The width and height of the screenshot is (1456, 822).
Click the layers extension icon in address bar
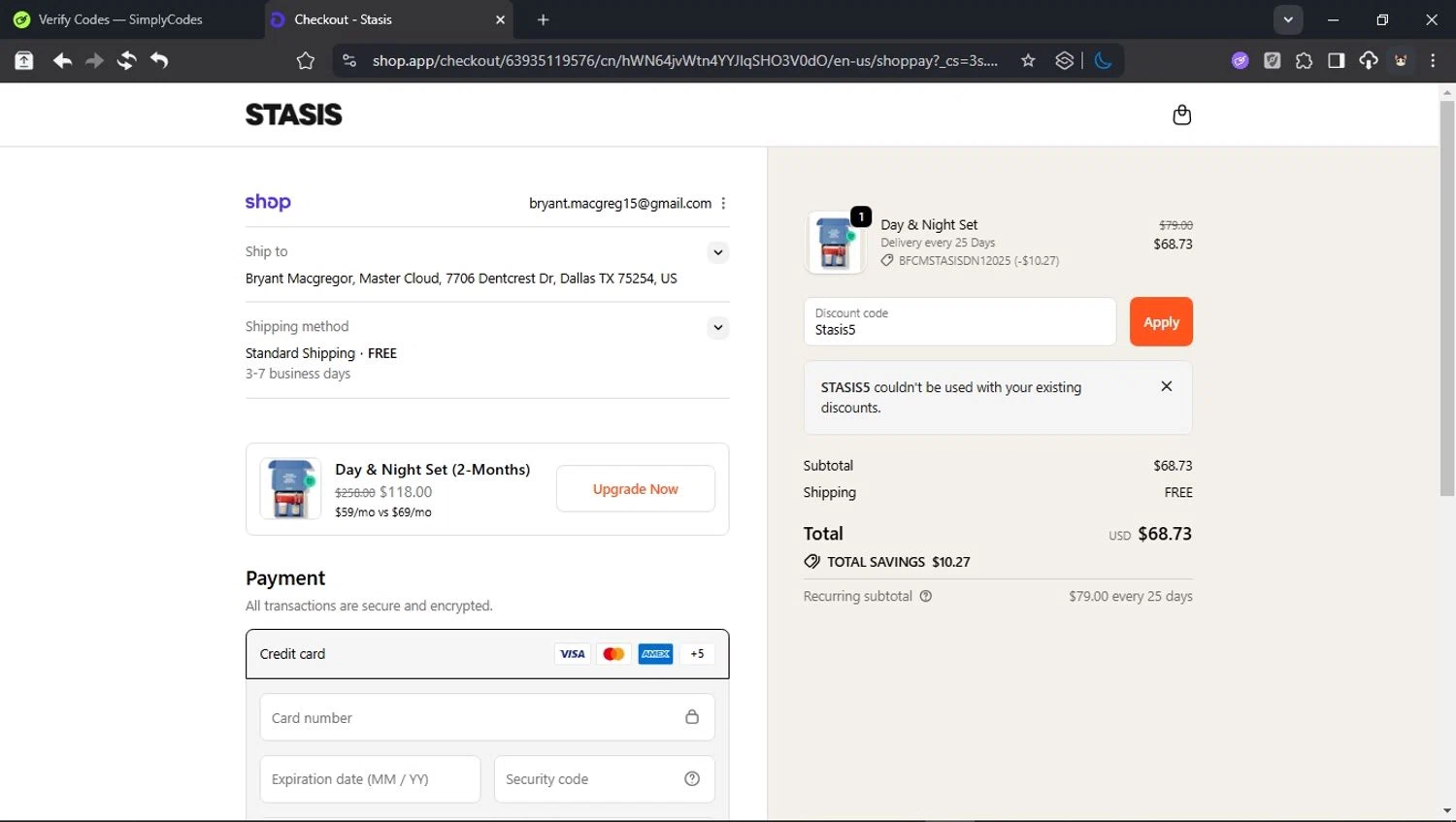(x=1064, y=60)
